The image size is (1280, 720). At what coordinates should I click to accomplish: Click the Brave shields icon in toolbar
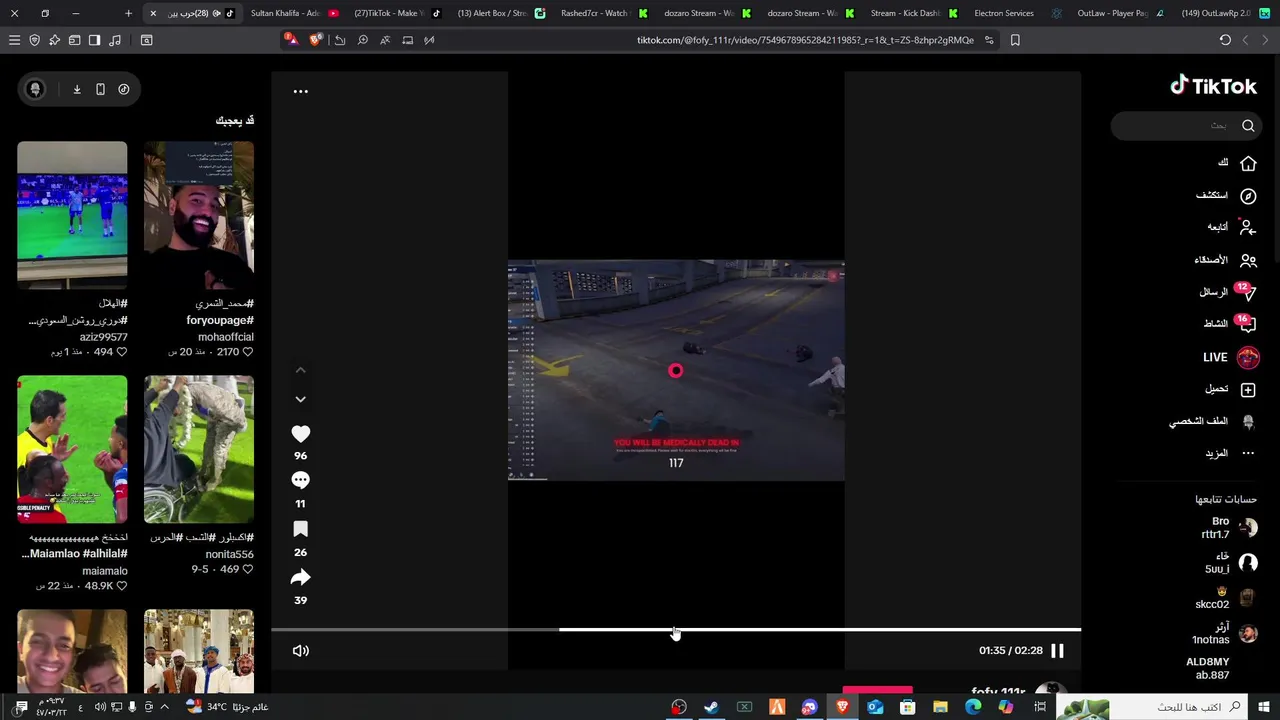coord(34,40)
